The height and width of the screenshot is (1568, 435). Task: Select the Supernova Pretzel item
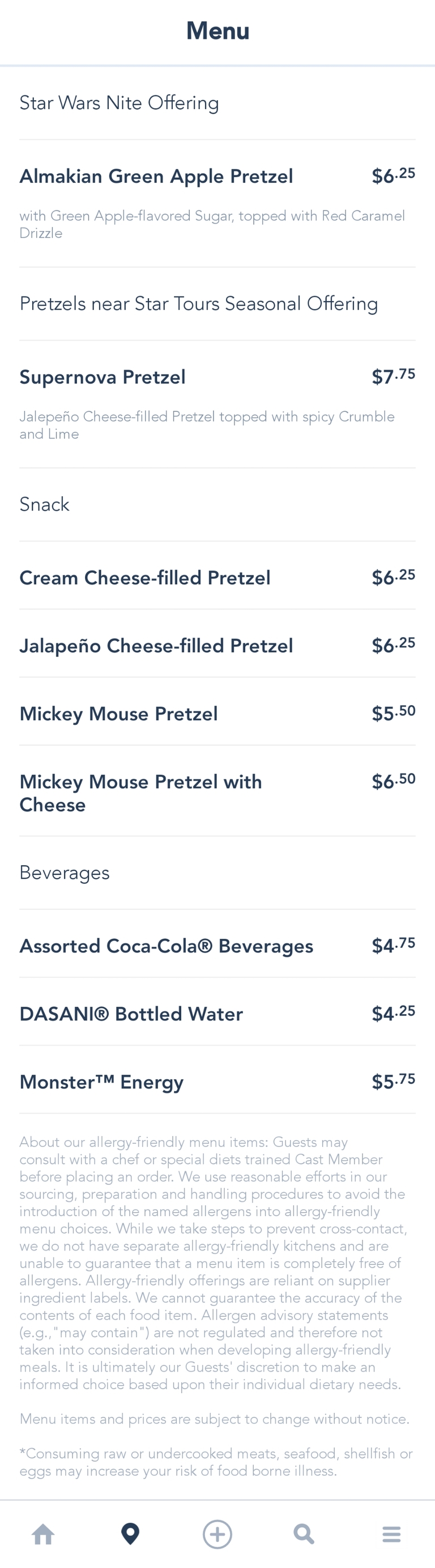click(x=103, y=377)
